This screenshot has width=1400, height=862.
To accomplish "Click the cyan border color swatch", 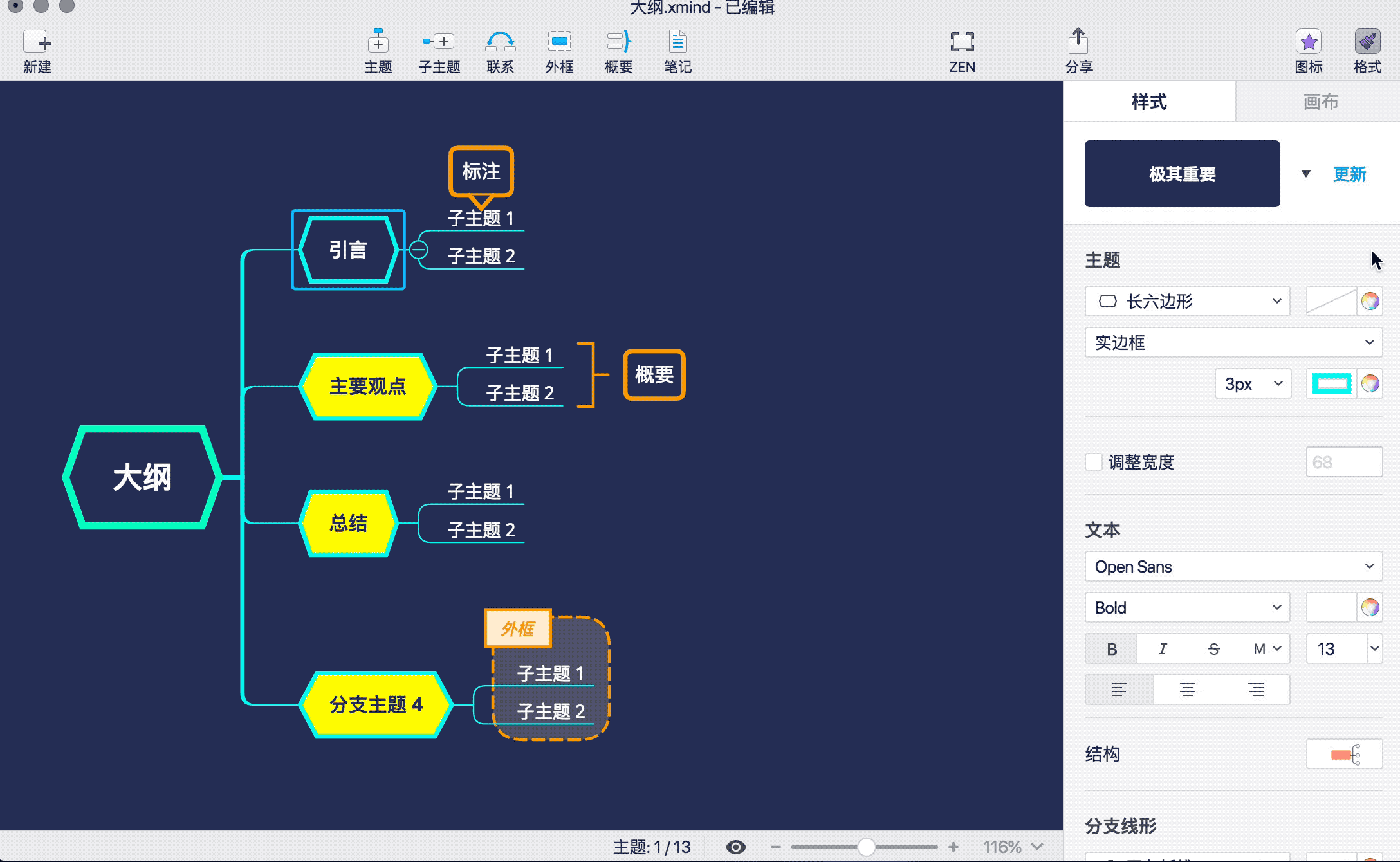I will [x=1331, y=384].
